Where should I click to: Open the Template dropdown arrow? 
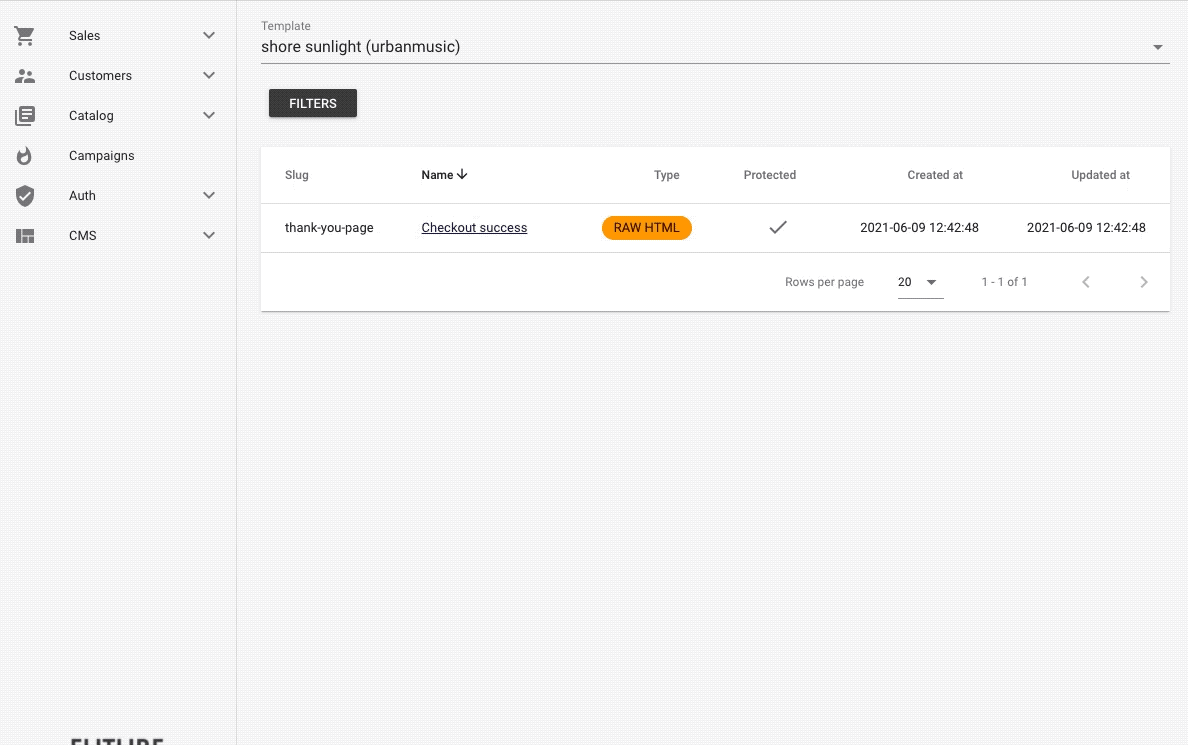pos(1158,47)
